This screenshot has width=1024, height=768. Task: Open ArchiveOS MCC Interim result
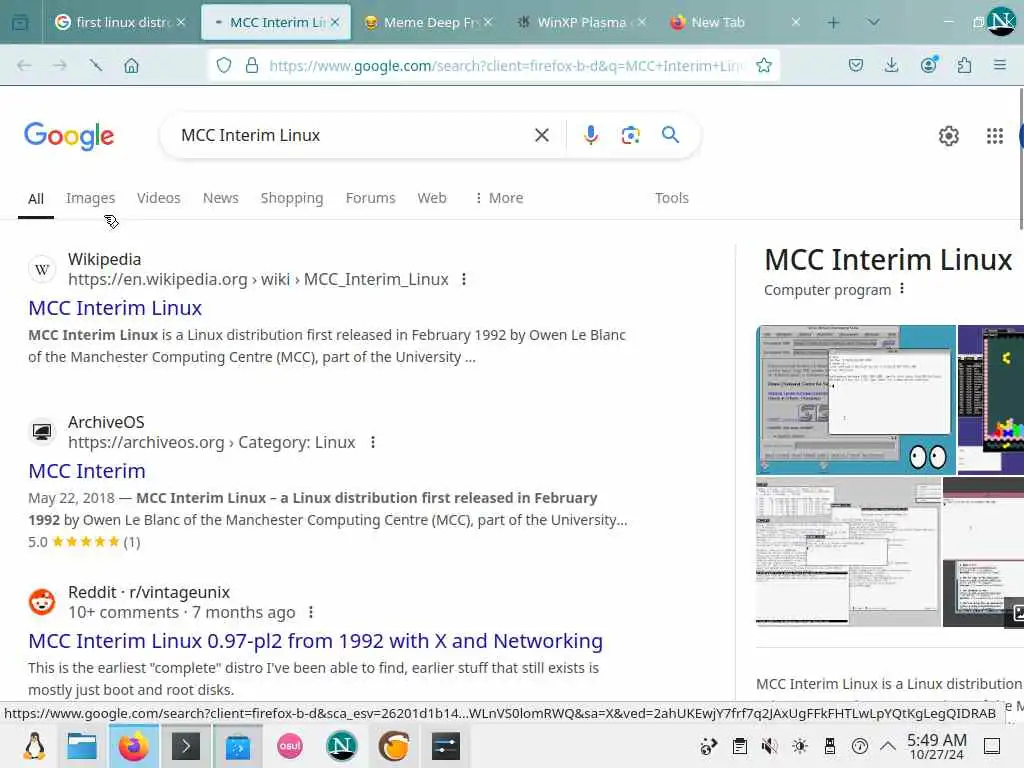click(x=87, y=471)
